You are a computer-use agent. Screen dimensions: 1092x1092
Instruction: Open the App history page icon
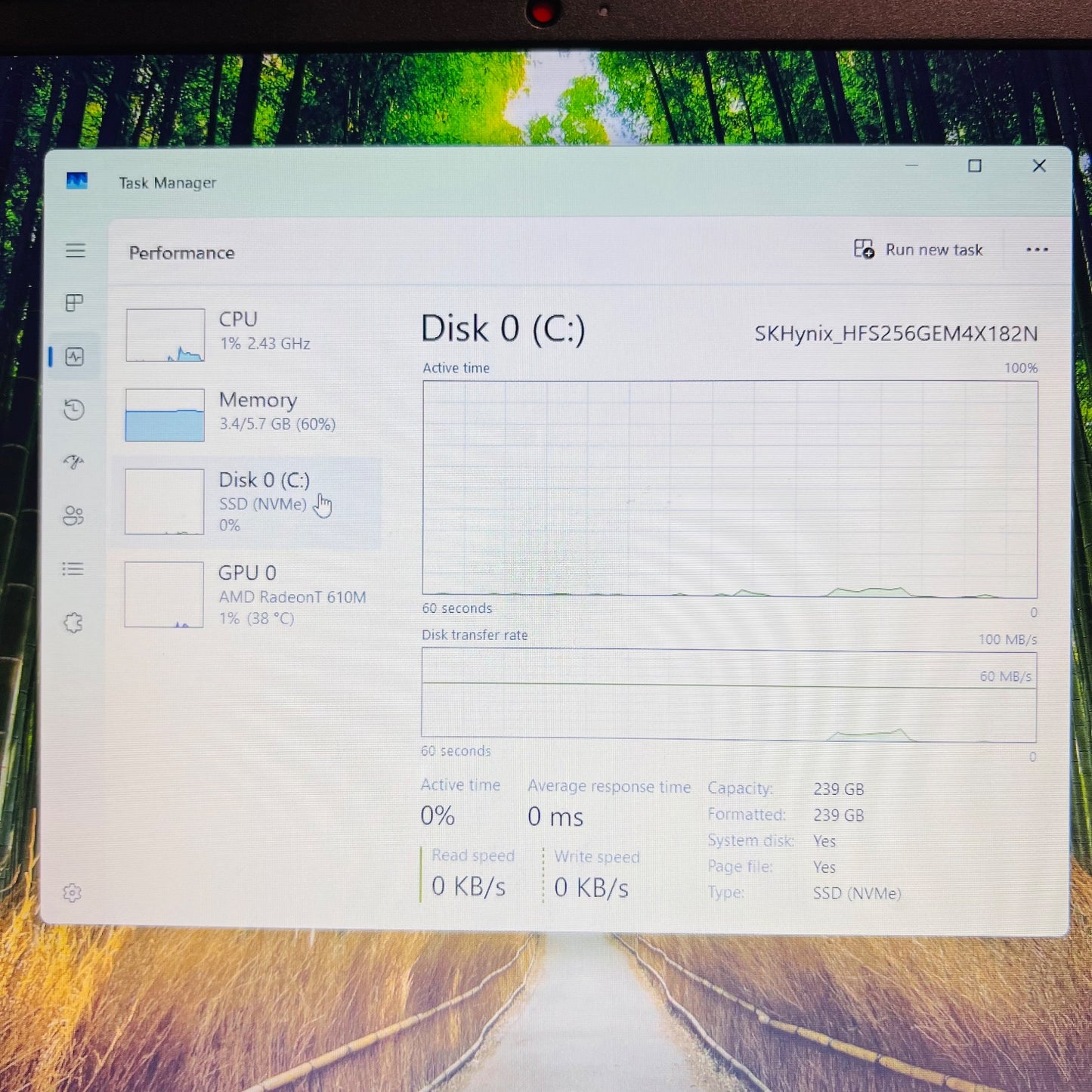[x=74, y=410]
